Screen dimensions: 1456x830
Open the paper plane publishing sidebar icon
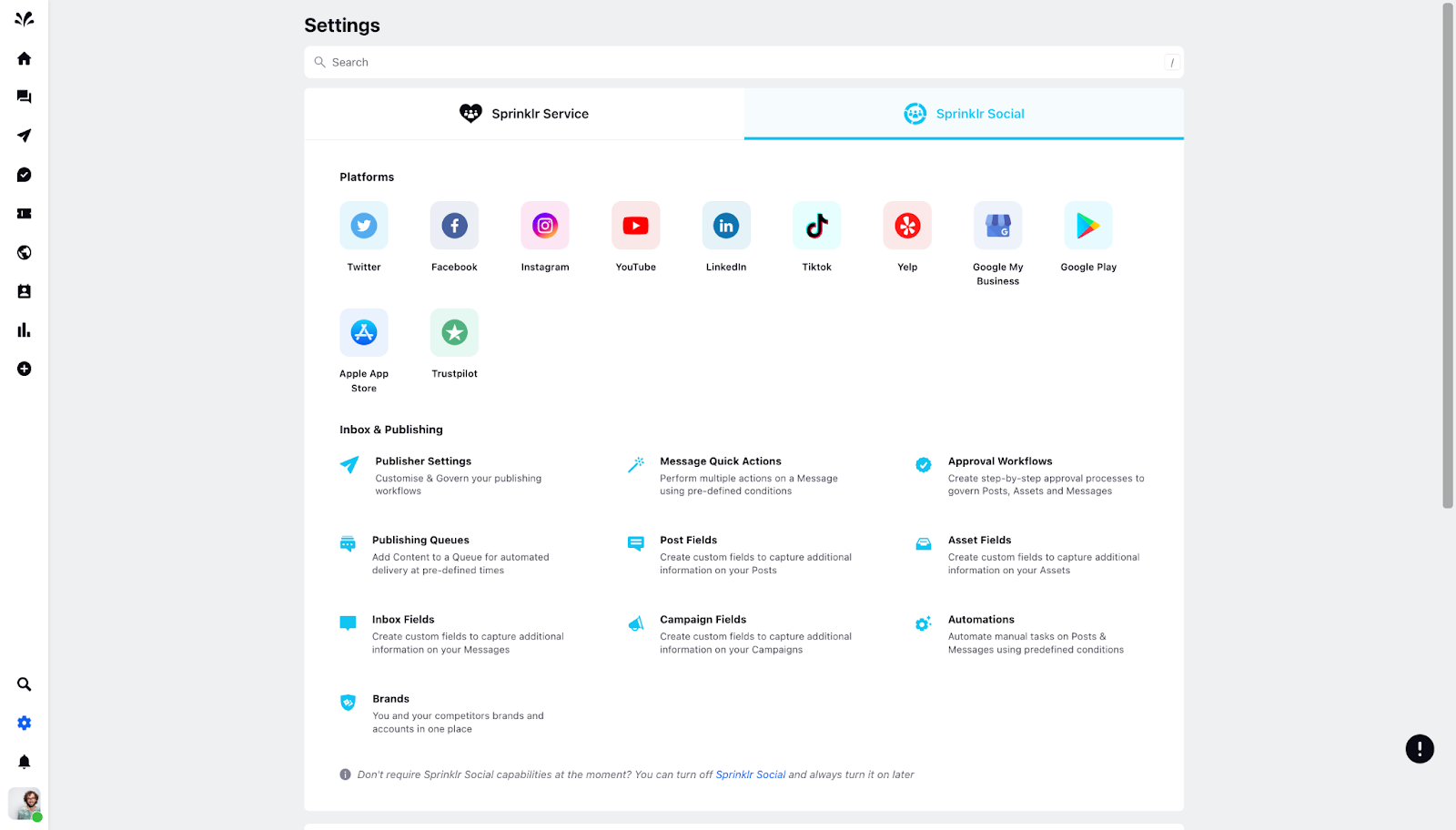25,136
